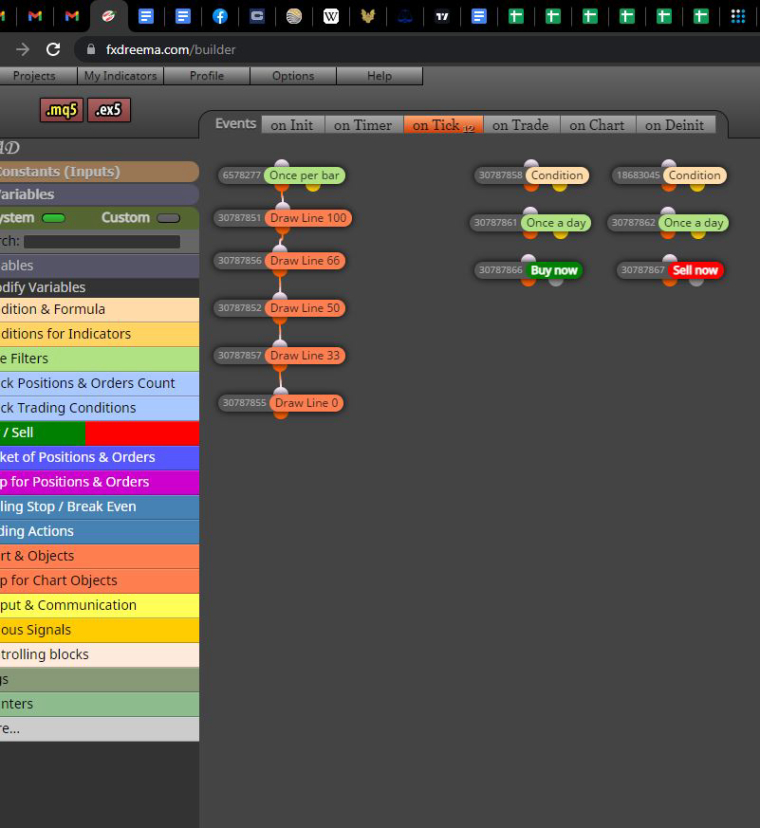Select the Draw Line 50 block

[305, 308]
